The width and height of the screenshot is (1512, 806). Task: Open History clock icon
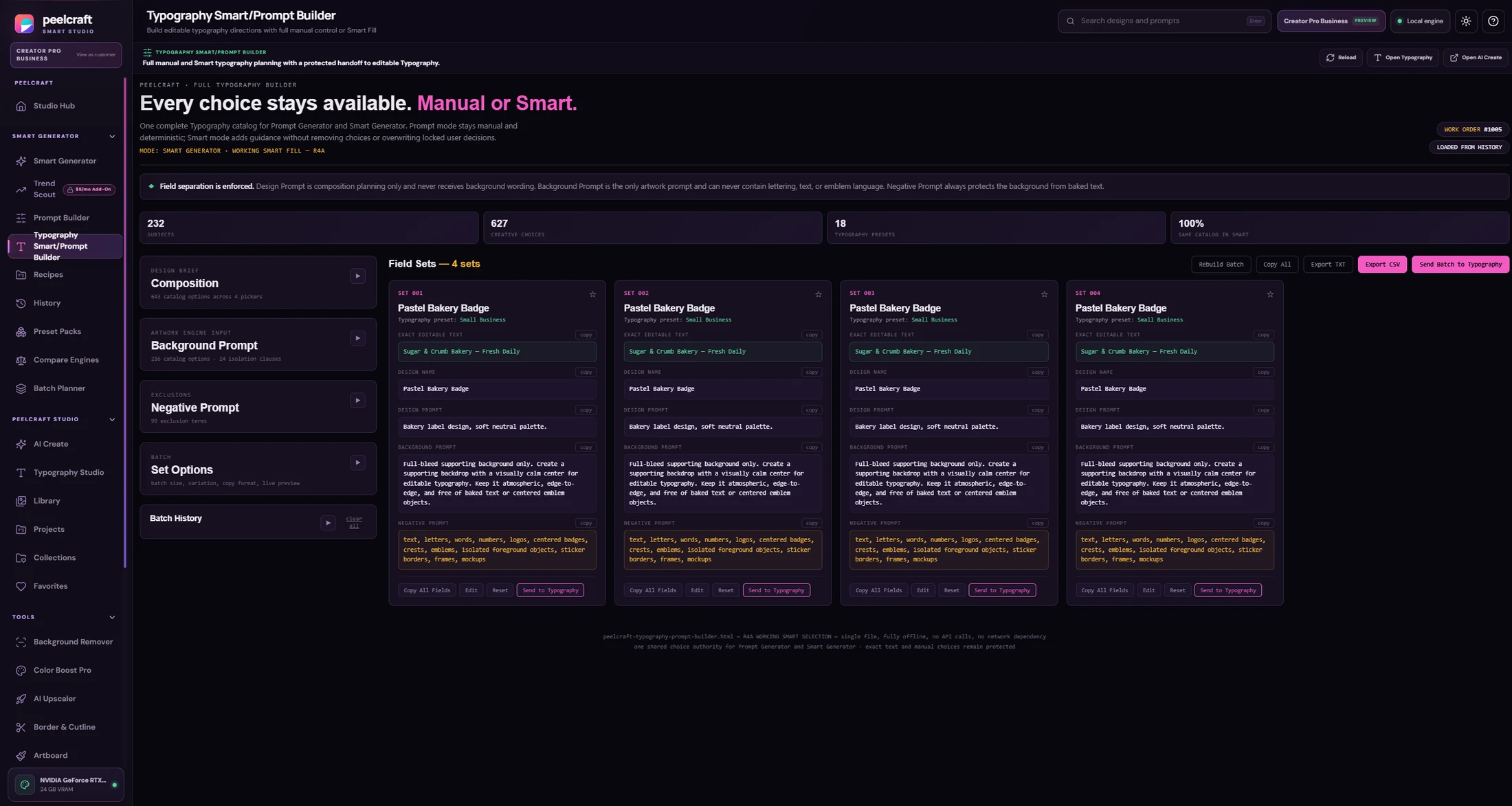21,303
